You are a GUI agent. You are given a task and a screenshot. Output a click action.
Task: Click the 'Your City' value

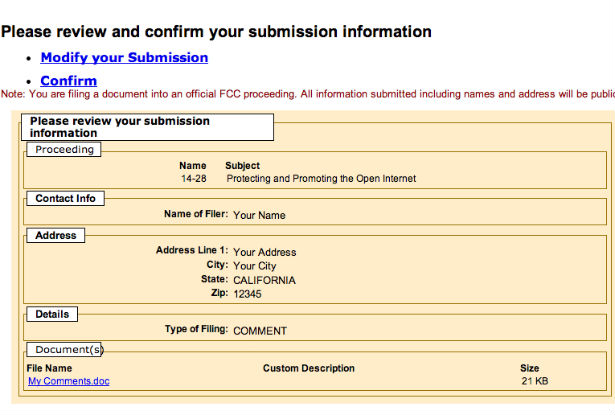point(254,266)
